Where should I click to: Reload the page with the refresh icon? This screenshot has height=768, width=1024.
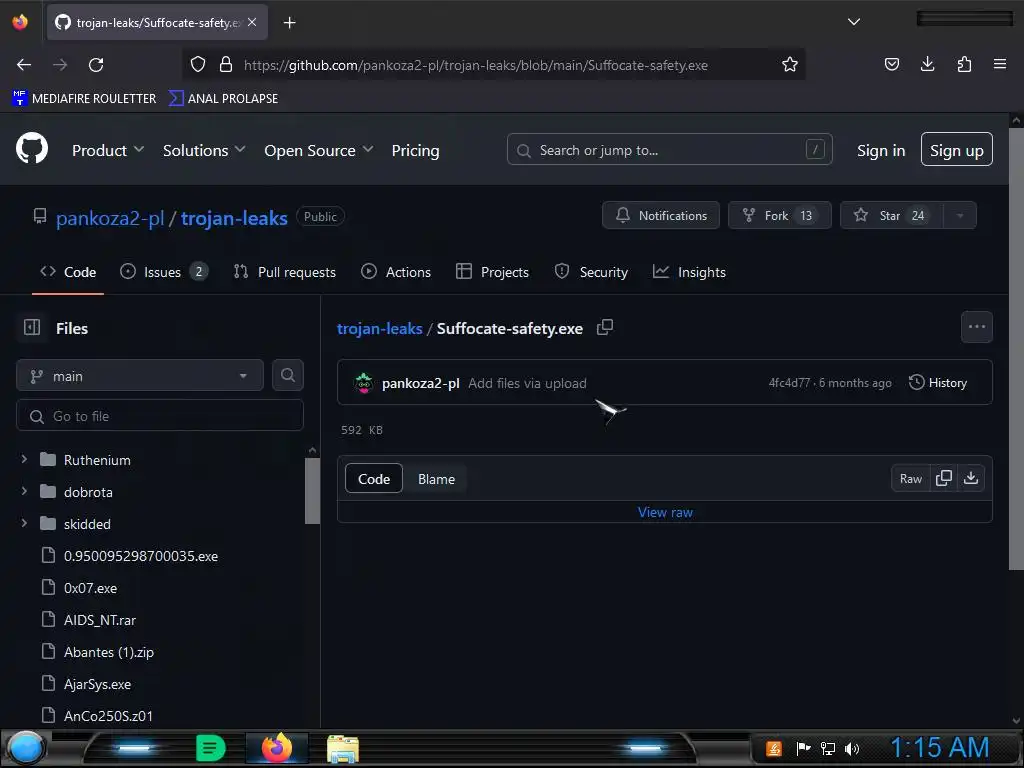(96, 65)
